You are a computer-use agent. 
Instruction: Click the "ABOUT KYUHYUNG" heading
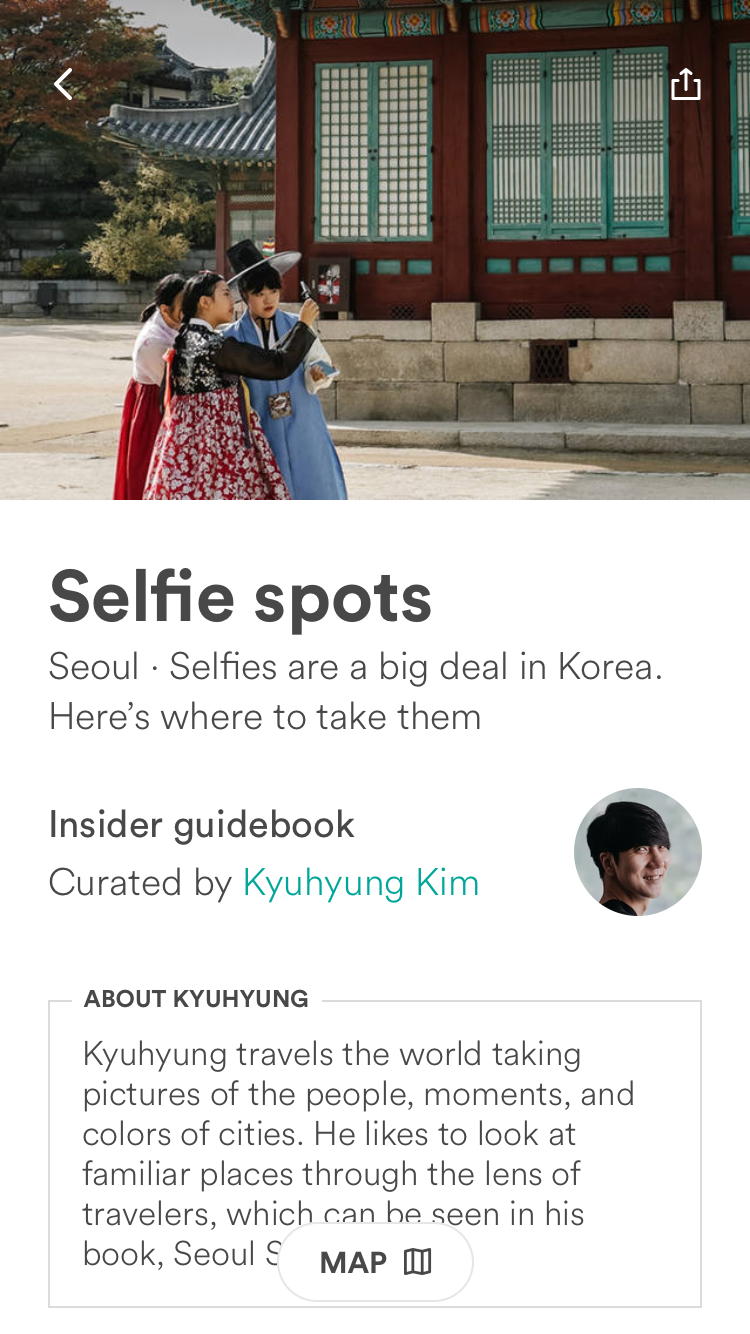[196, 999]
